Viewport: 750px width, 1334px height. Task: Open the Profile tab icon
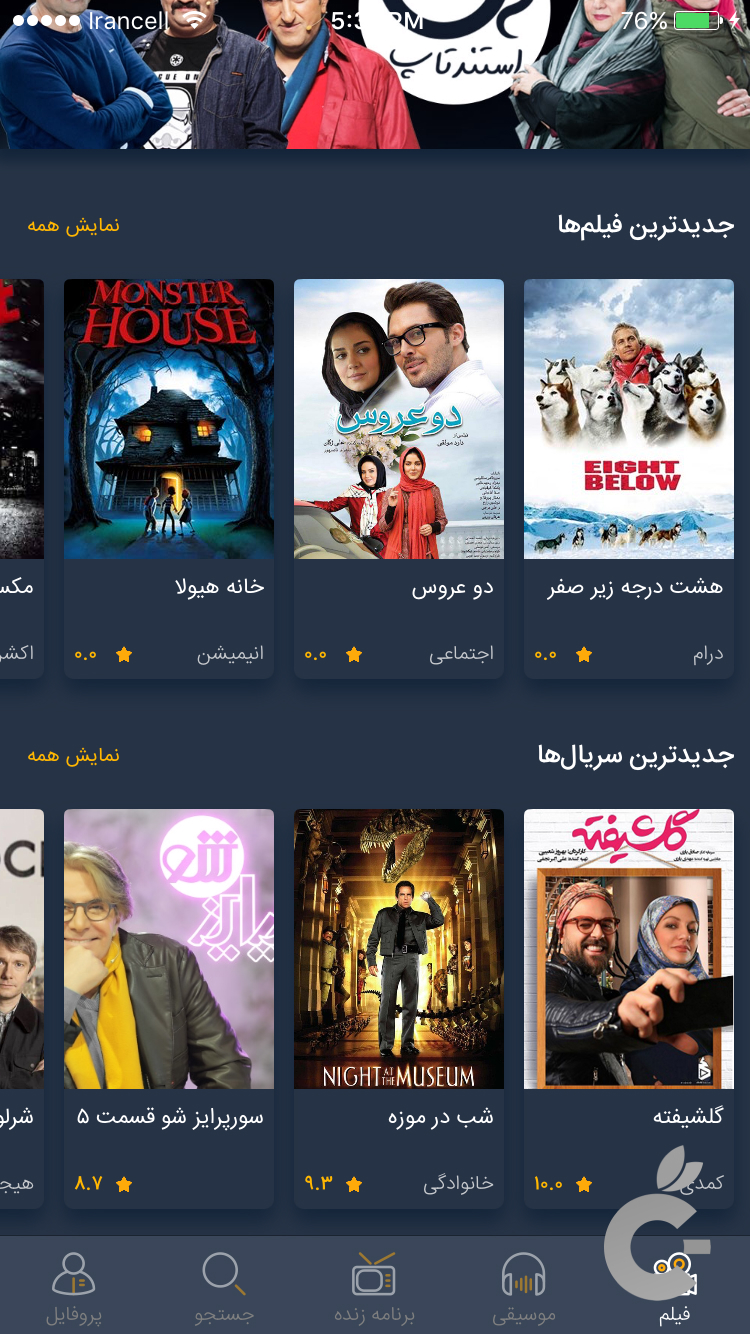pos(74,1274)
